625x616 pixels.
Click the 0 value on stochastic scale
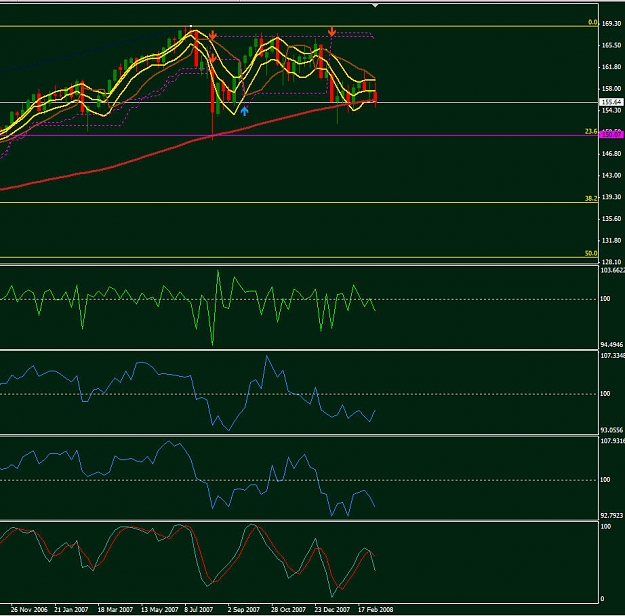click(602, 599)
